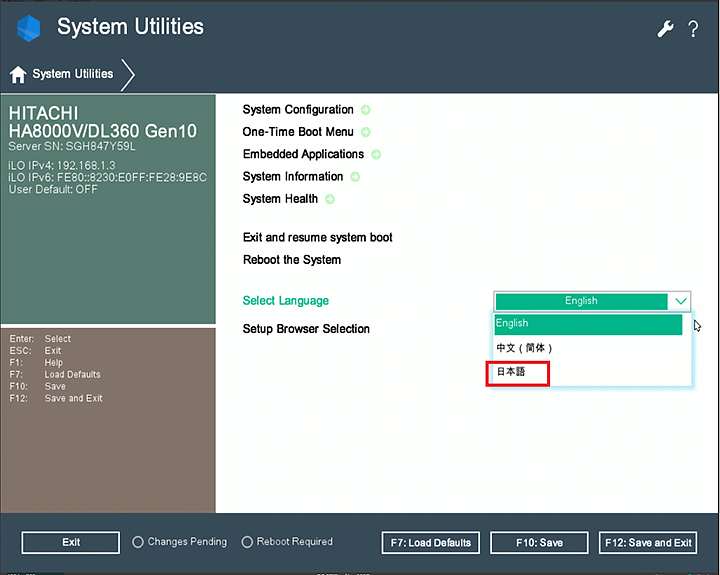The width and height of the screenshot is (720, 575).
Task: Click the User Default: OFF entry
Action: pyautogui.click(x=53, y=189)
